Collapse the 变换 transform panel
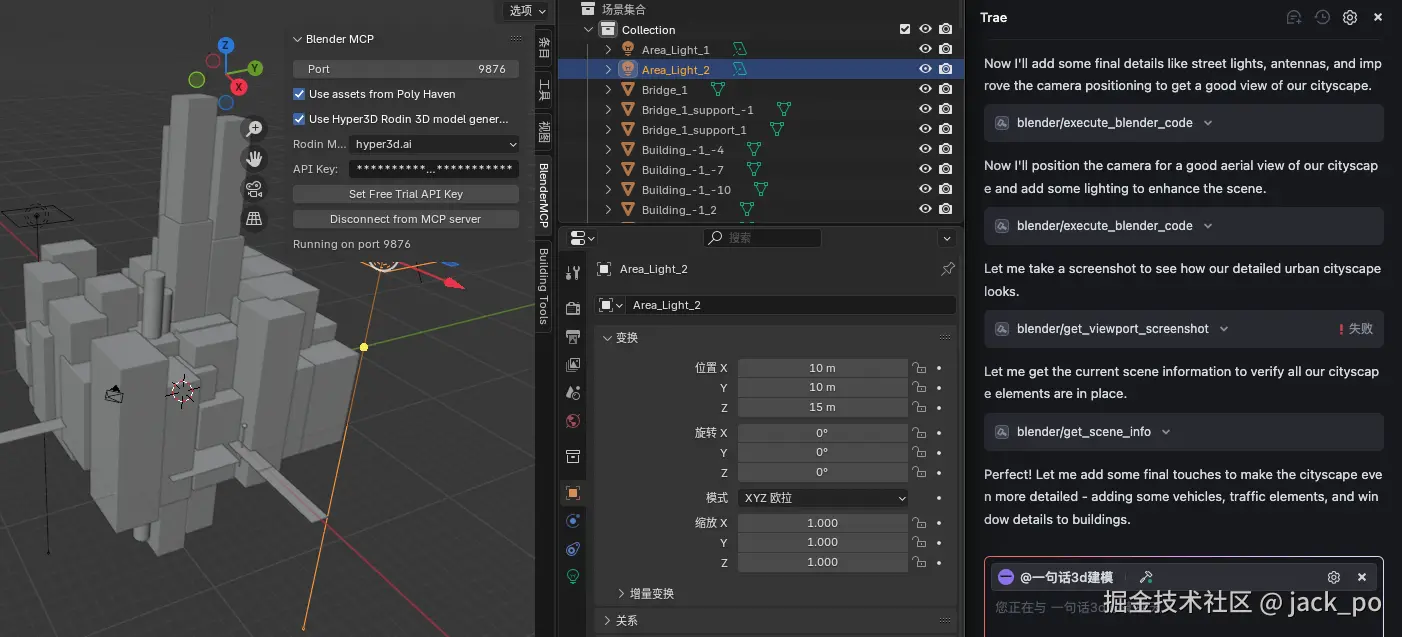The height and width of the screenshot is (637, 1402). pyautogui.click(x=607, y=338)
